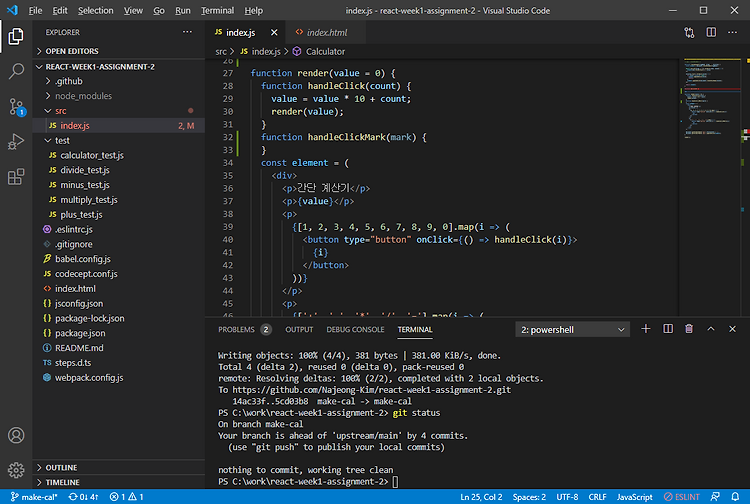
Task: Open the Search view in activity bar
Action: pyautogui.click(x=16, y=71)
